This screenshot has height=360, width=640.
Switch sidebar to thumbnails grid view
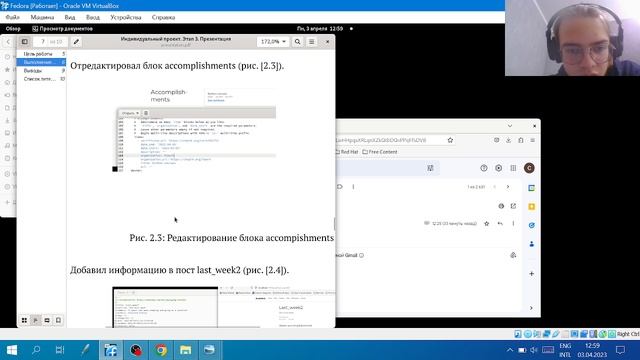tap(24, 320)
